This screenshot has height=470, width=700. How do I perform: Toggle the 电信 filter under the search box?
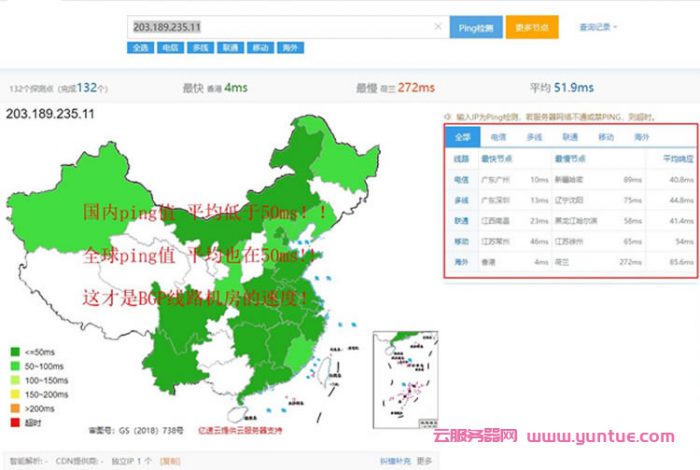(170, 47)
